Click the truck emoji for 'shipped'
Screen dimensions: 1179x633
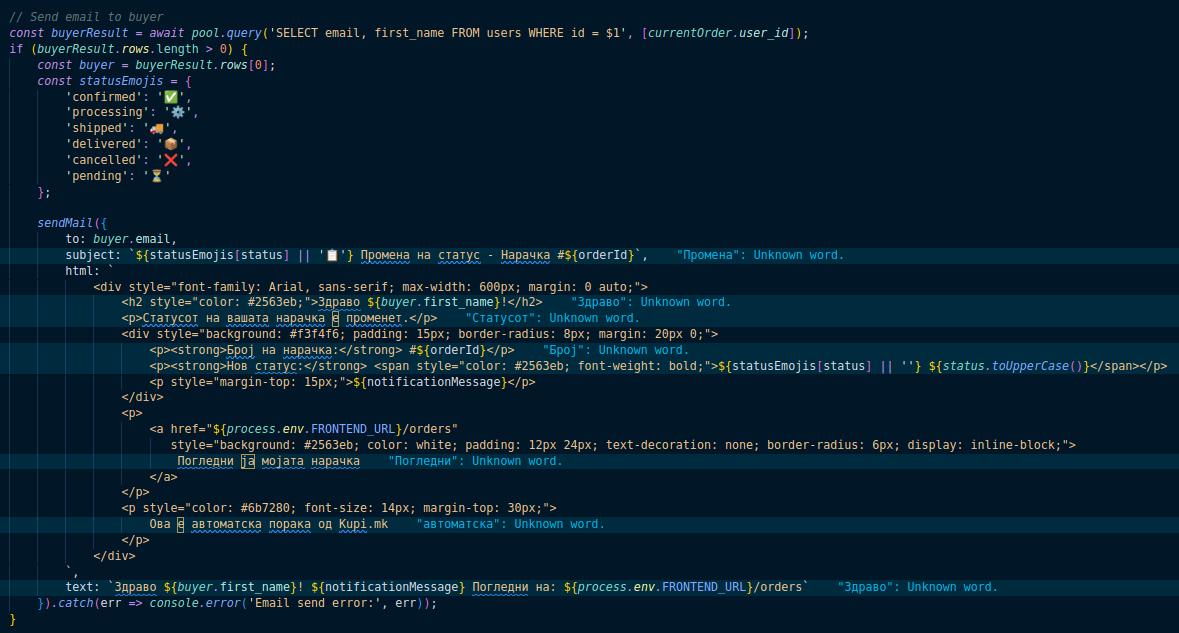156,129
